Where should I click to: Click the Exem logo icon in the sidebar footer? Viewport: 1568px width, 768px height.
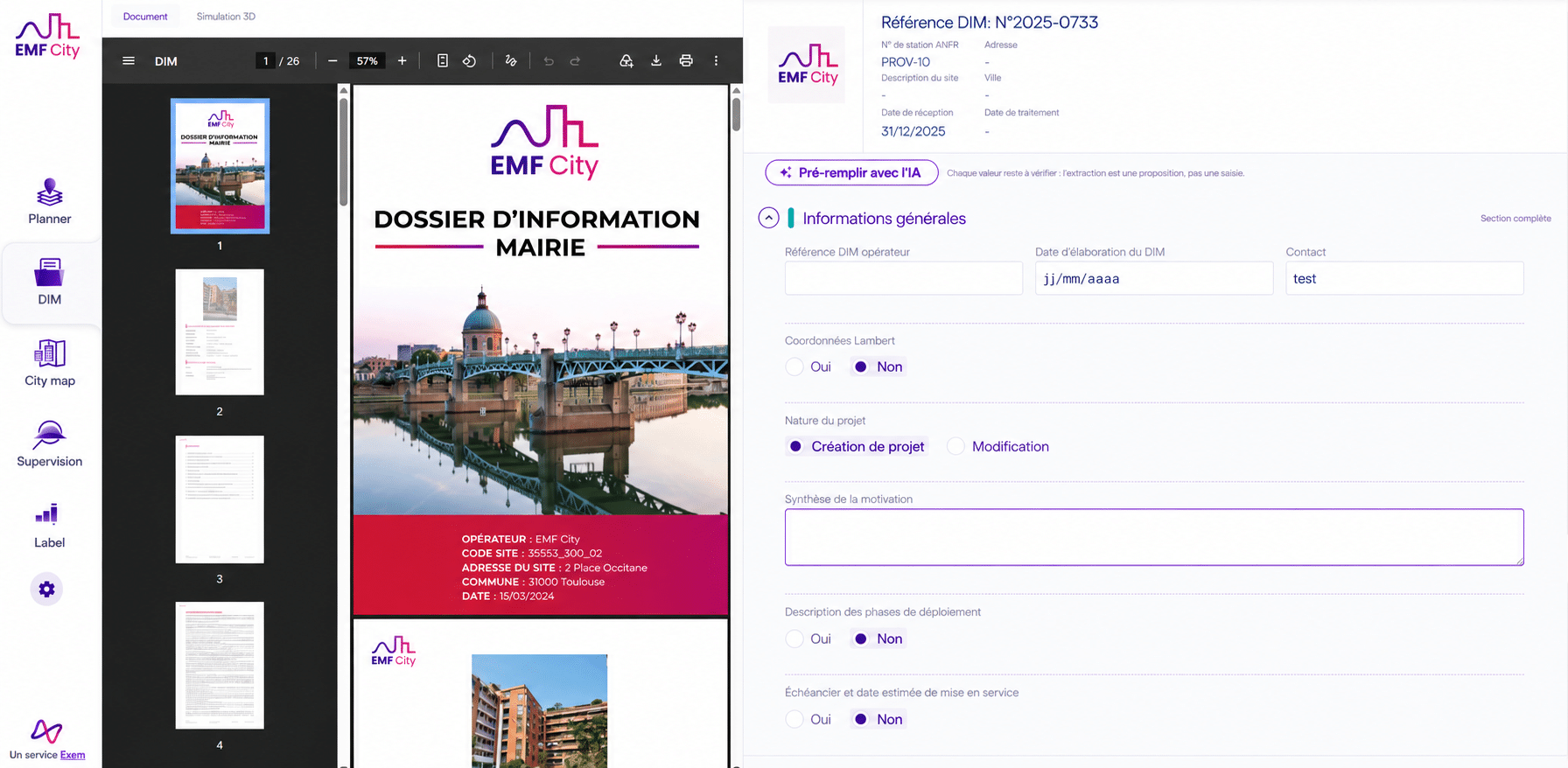point(46,731)
